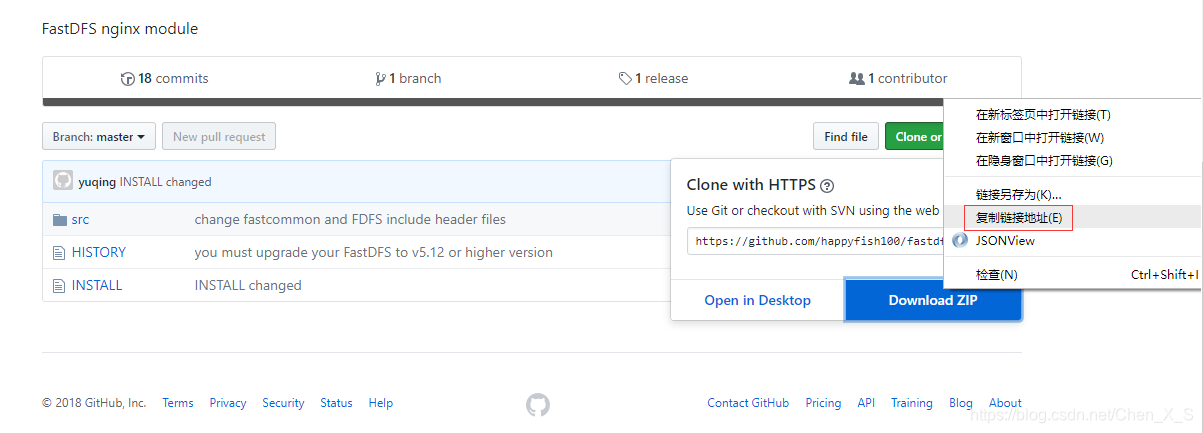Screen dimensions: 1203x433
Task: Click the commits history clock icon
Action: point(127,78)
